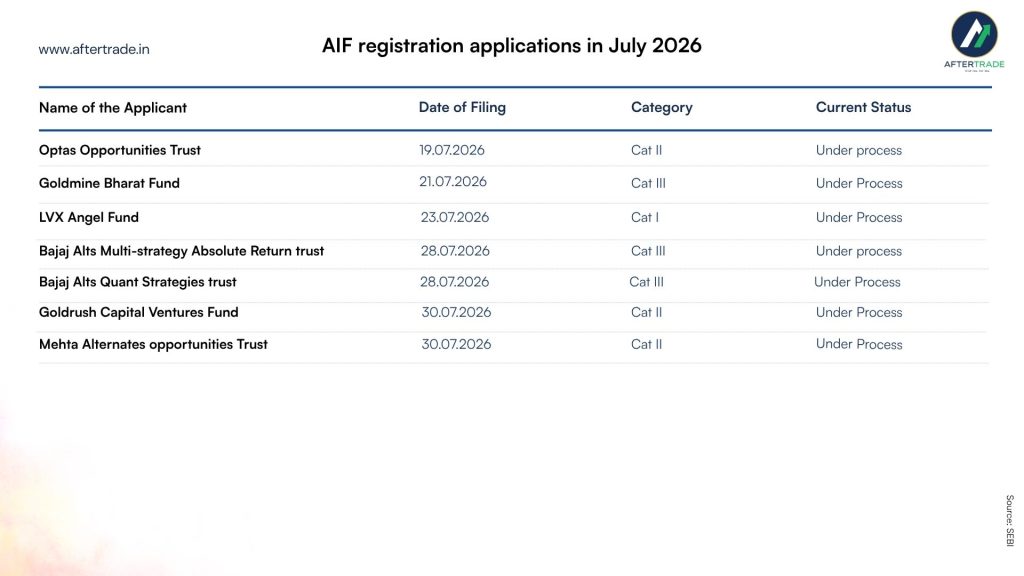The width and height of the screenshot is (1024, 576).
Task: Click the 21.07.2026 filing date
Action: (453, 182)
